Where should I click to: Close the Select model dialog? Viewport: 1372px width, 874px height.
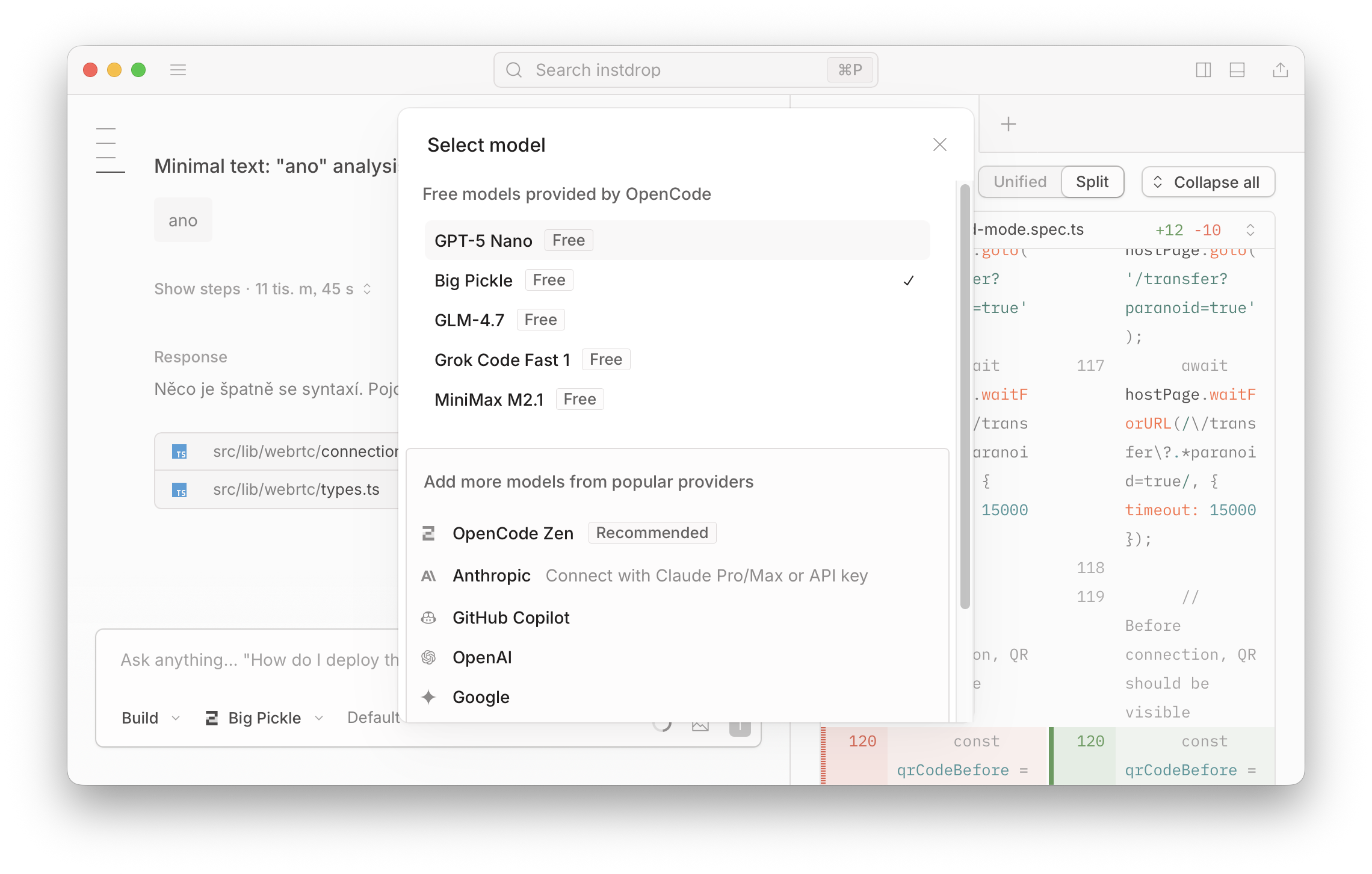[939, 144]
